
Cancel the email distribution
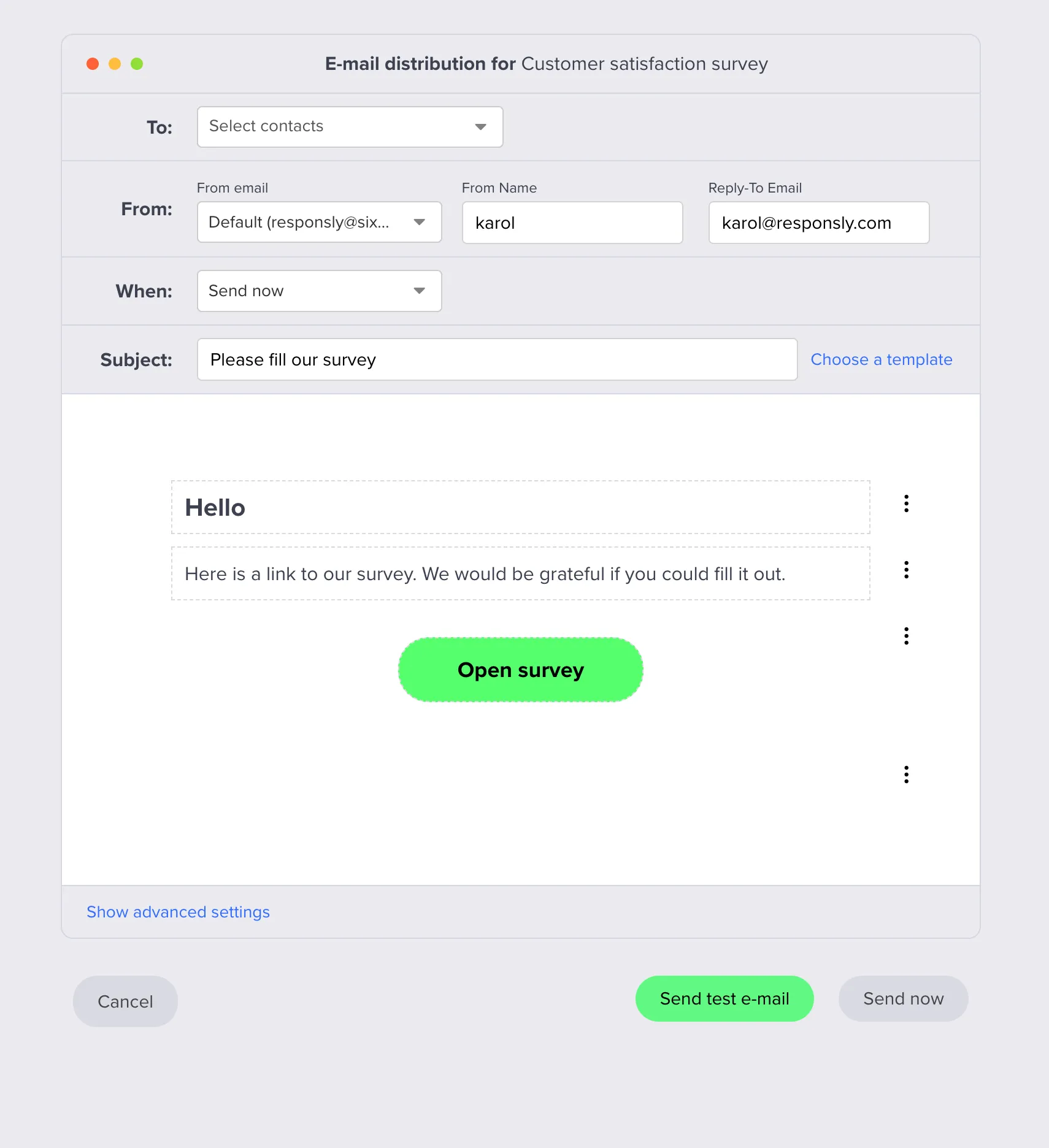click(125, 1001)
